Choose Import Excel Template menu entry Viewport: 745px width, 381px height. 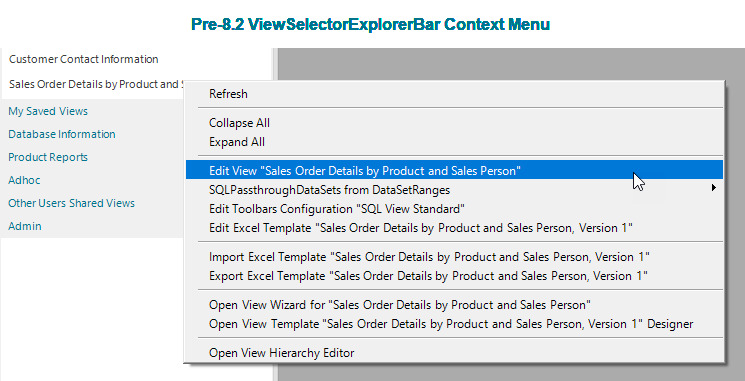tap(454, 257)
